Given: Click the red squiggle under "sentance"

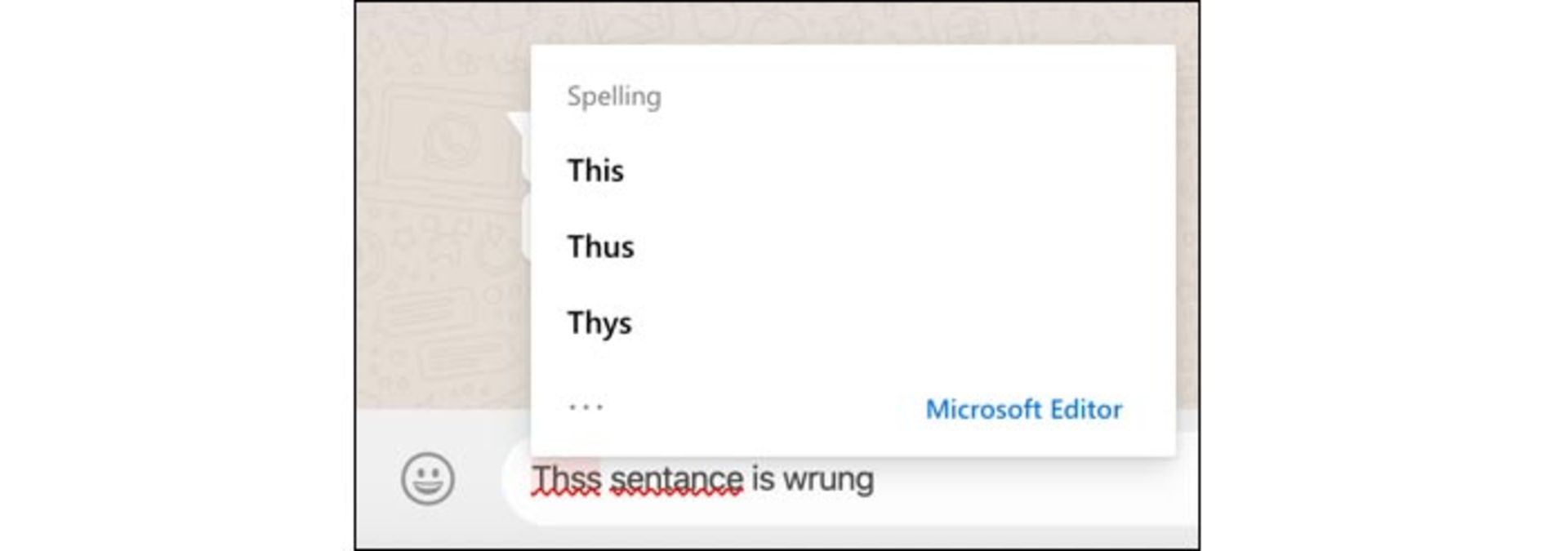Looking at the screenshot, I should point(676,493).
